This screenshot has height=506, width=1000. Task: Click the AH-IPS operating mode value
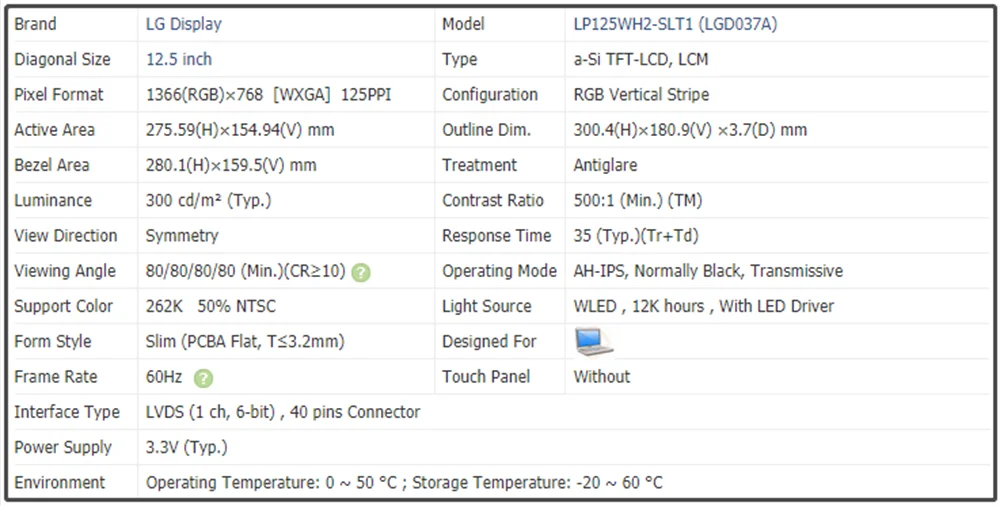click(707, 271)
